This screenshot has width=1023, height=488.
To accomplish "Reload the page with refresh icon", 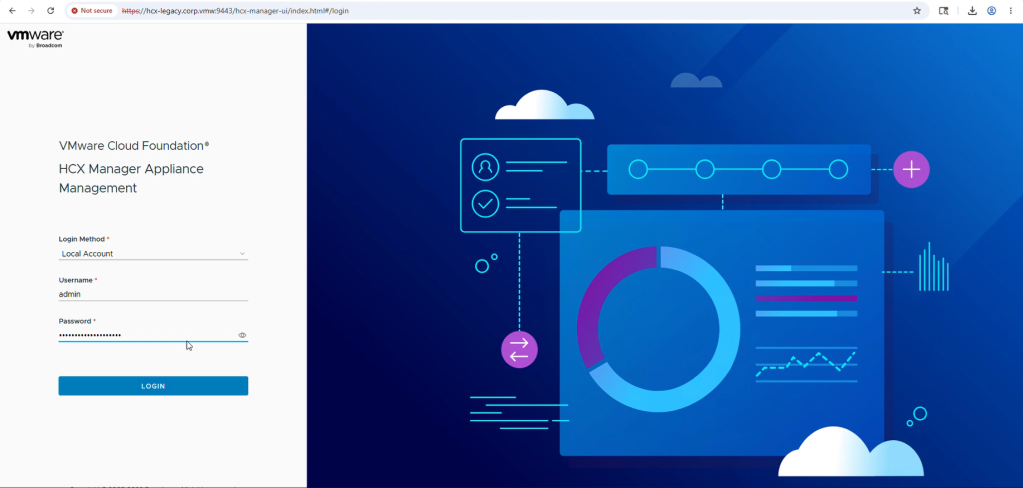I will pos(51,10).
